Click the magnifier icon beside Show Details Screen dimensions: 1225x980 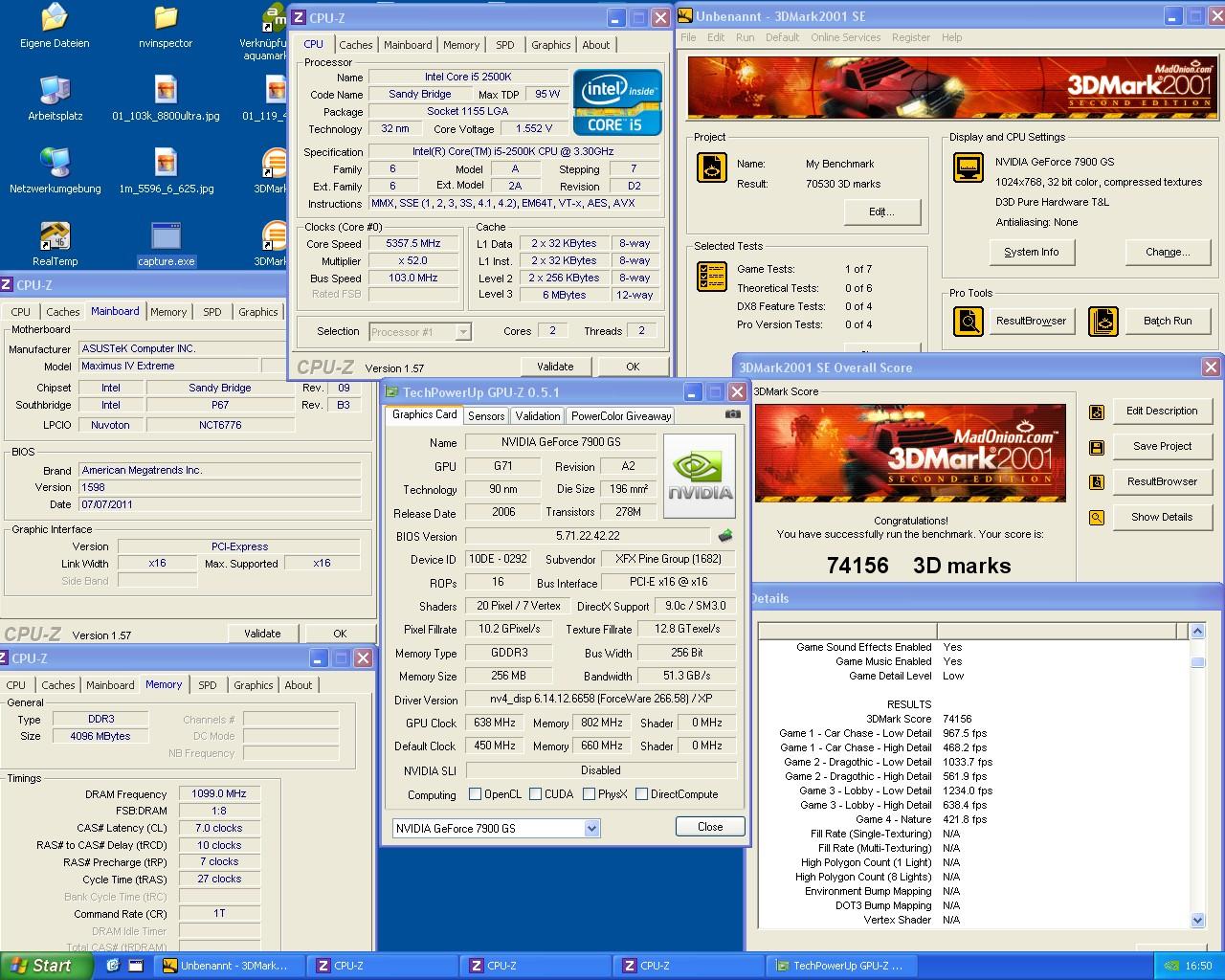(1097, 518)
